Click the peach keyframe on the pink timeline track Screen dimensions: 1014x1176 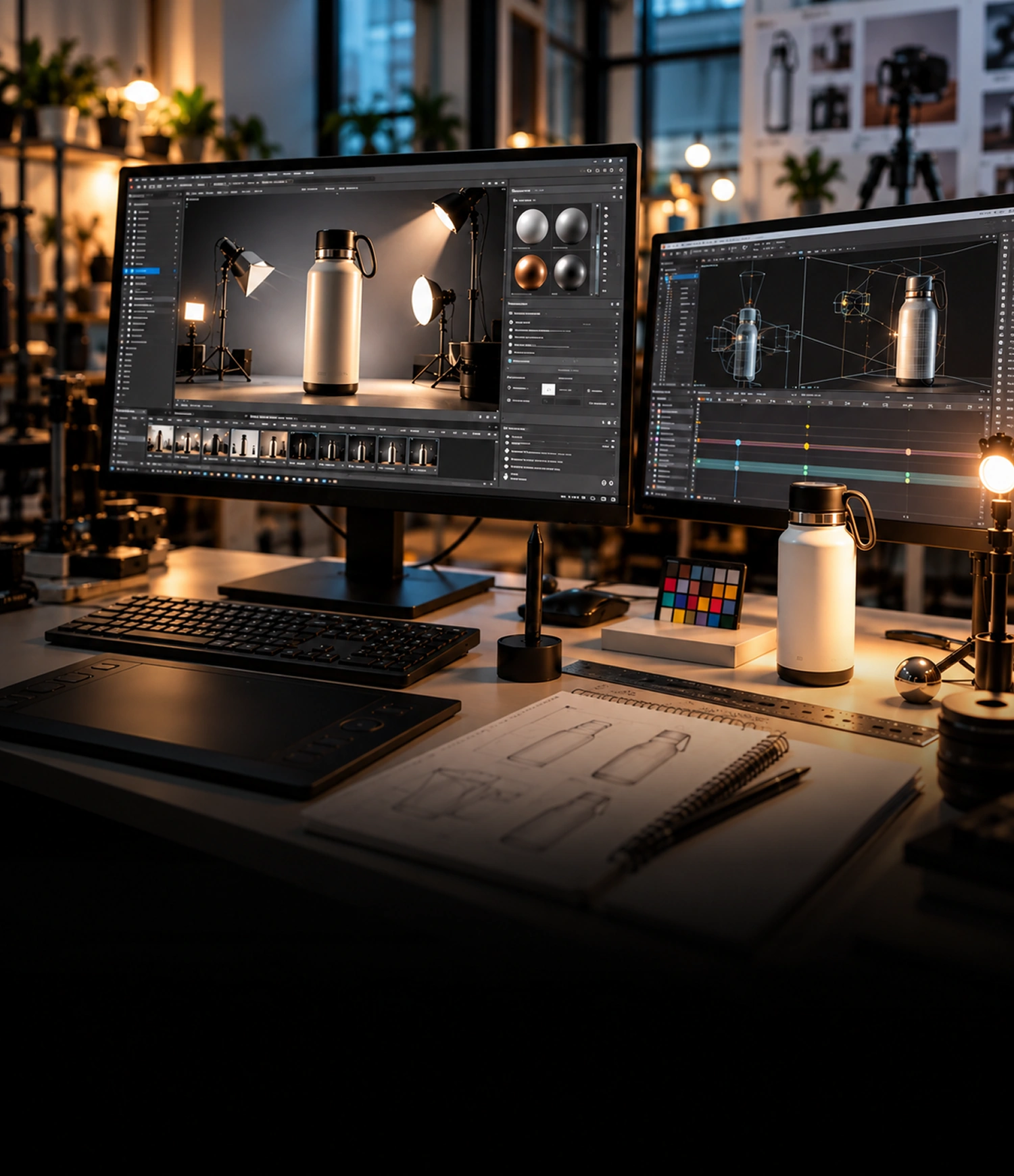[908, 451]
